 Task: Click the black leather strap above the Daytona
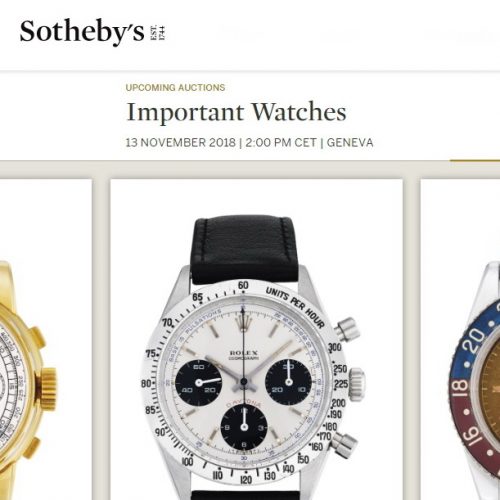coord(243,250)
